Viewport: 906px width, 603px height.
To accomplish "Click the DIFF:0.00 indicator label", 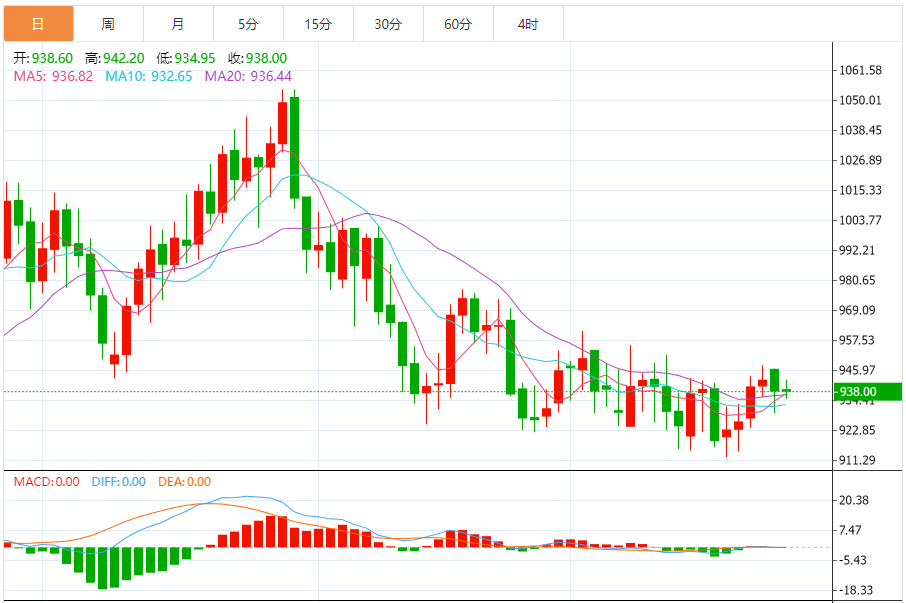I will click(118, 482).
